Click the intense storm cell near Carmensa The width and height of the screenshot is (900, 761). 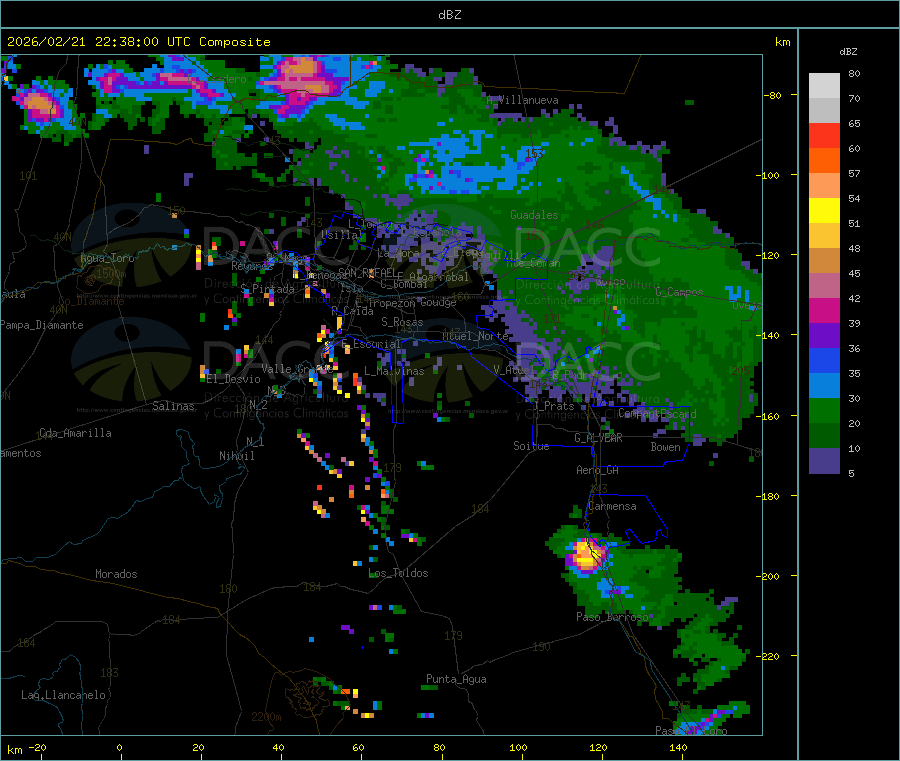tap(587, 556)
